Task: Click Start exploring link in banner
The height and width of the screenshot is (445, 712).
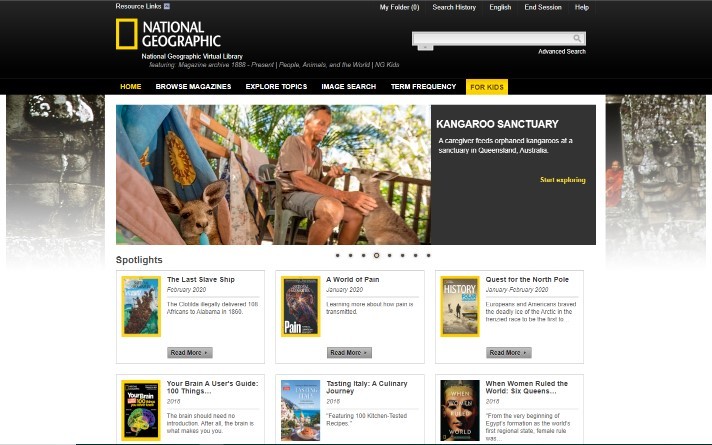Action: point(563,180)
